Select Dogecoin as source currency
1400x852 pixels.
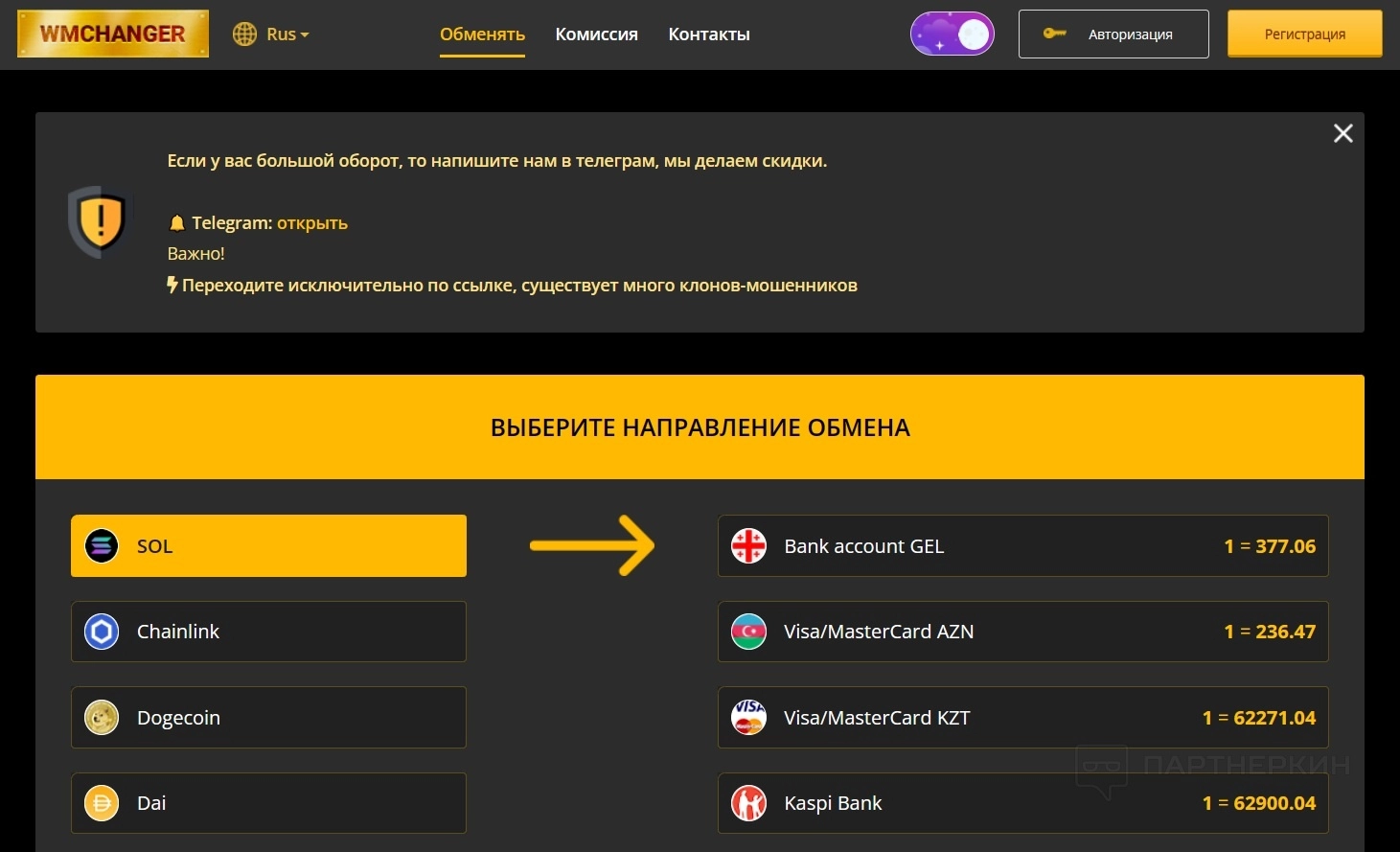[x=268, y=717]
